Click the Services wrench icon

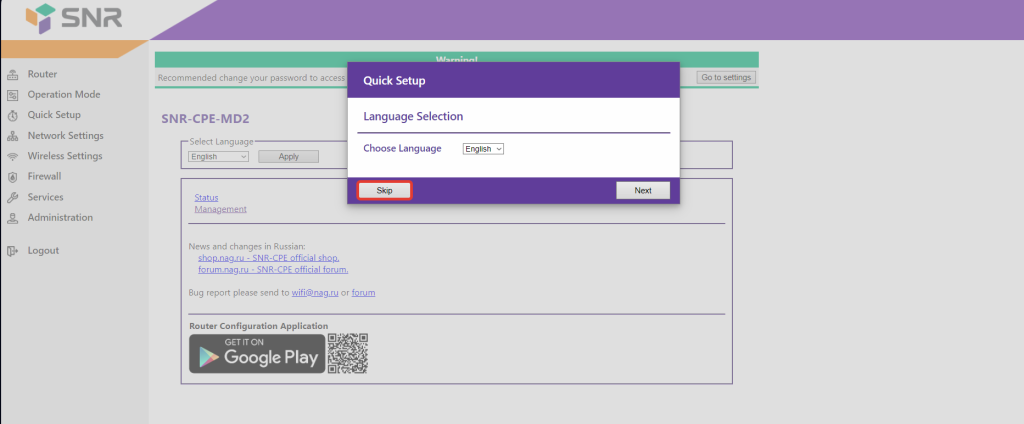[12, 198]
